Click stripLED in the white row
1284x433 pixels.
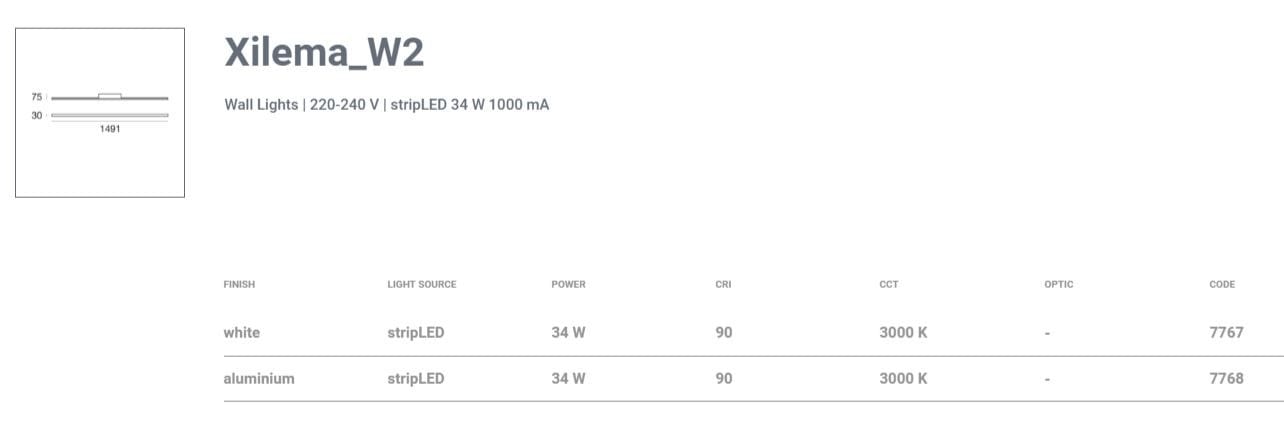(x=415, y=332)
